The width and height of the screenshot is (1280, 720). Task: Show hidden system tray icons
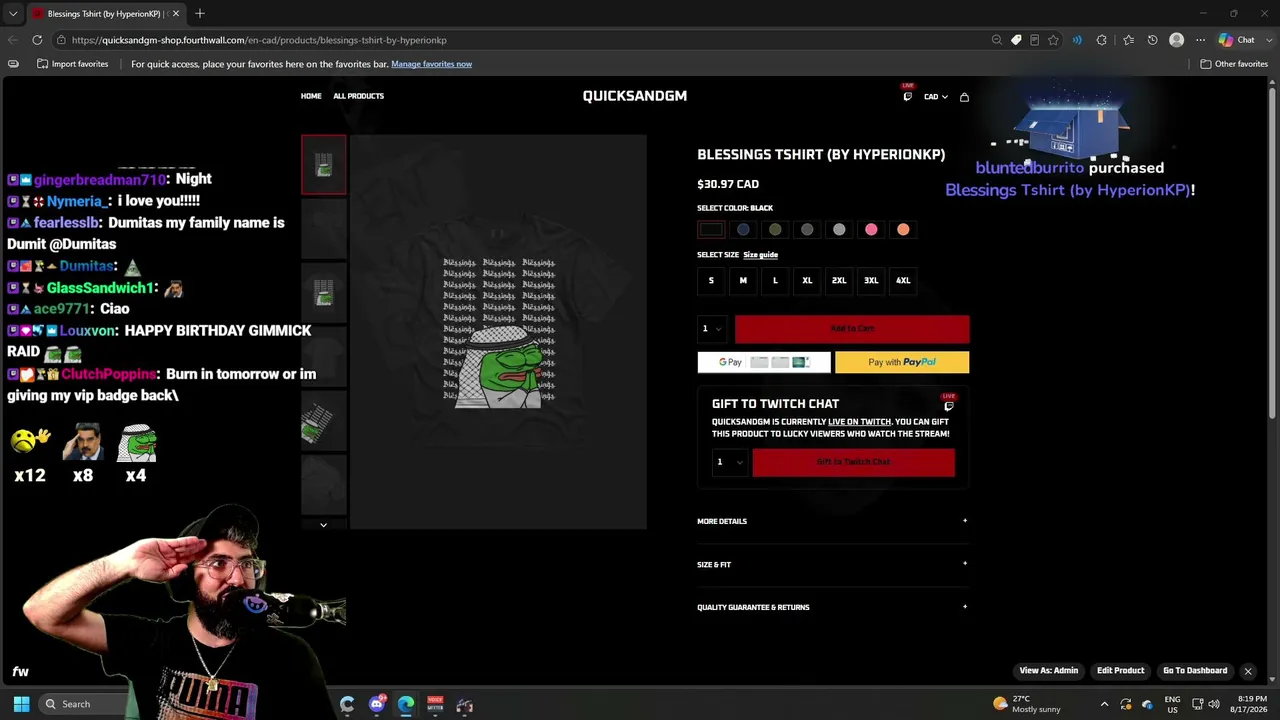pos(1104,704)
